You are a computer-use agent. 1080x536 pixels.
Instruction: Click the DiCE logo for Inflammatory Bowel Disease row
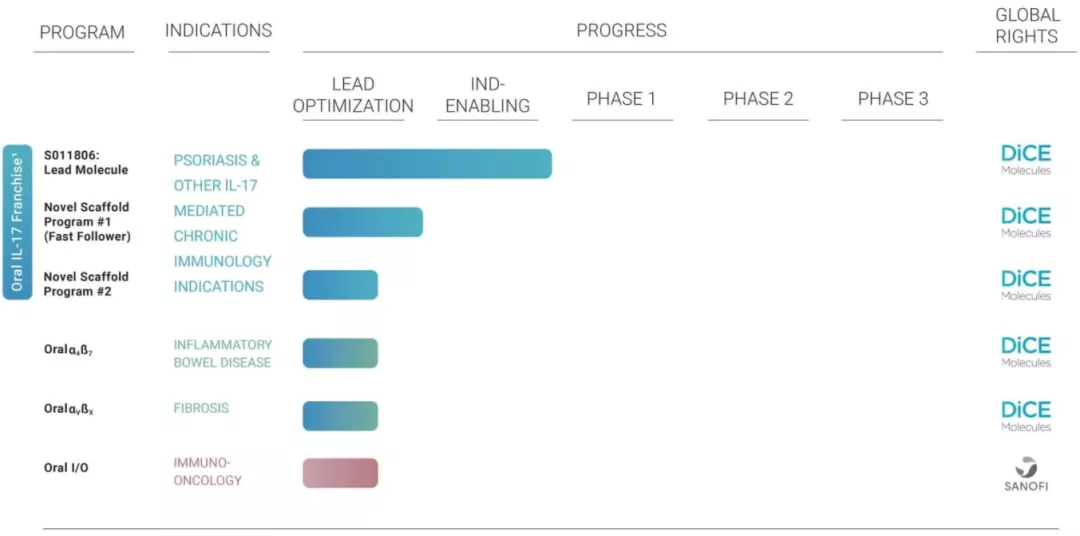[x=1026, y=352]
